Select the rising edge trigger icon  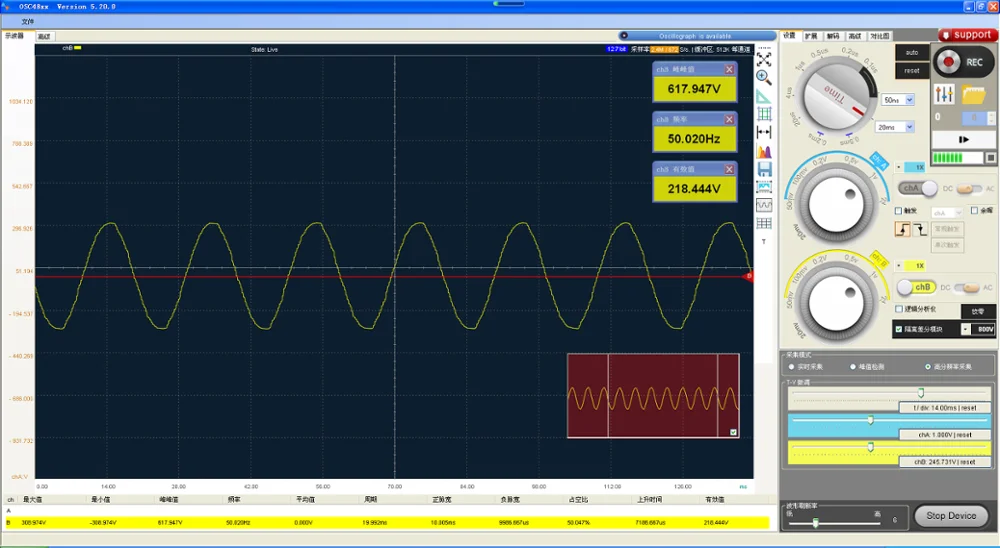coord(902,229)
